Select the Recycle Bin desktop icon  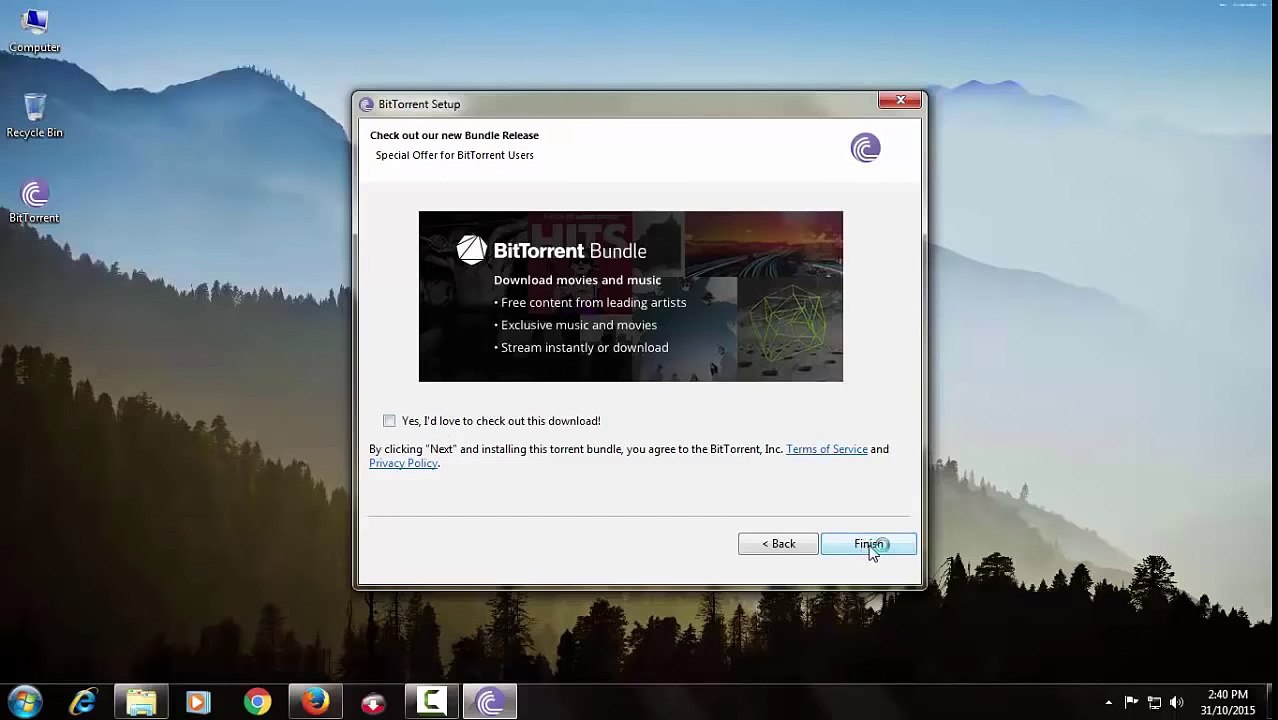34,116
